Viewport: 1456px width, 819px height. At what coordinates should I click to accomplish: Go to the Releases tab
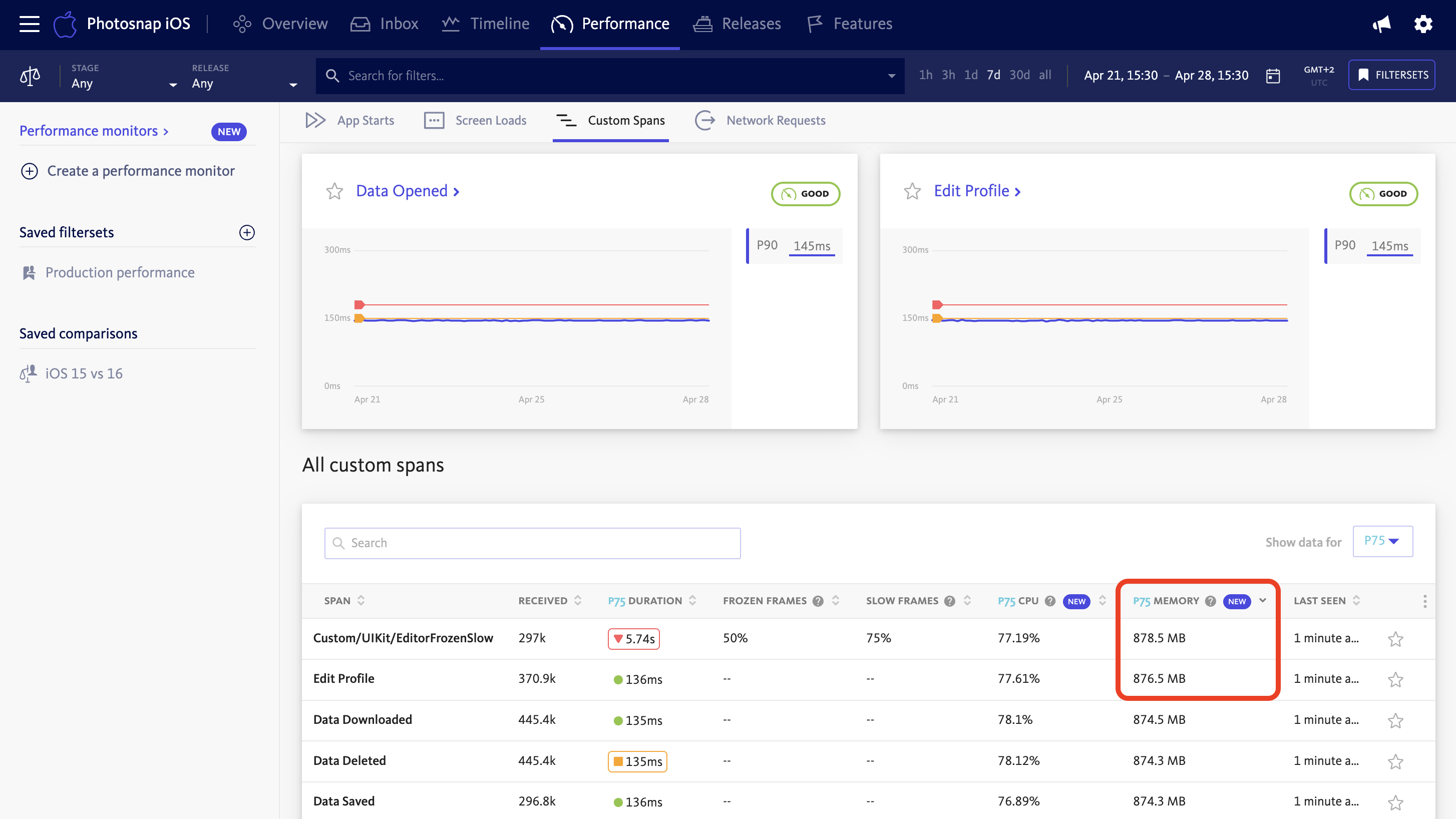(x=737, y=24)
